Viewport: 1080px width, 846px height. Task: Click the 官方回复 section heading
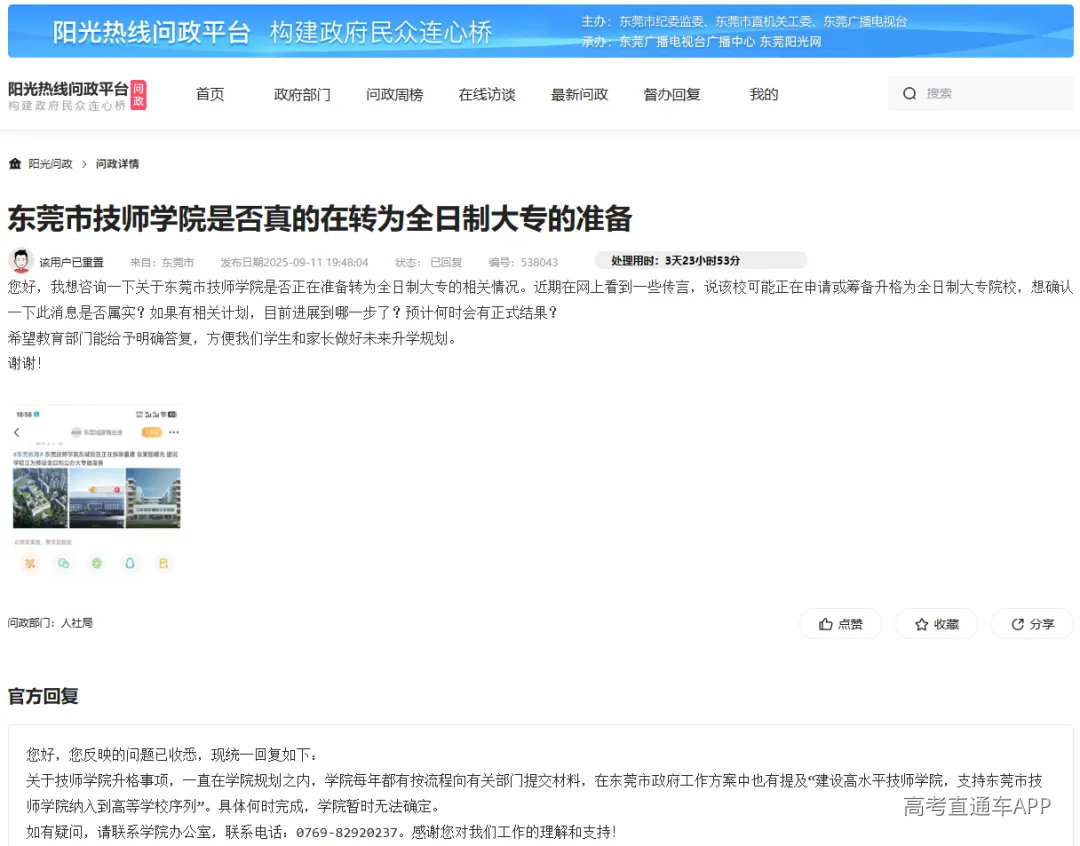(43, 697)
